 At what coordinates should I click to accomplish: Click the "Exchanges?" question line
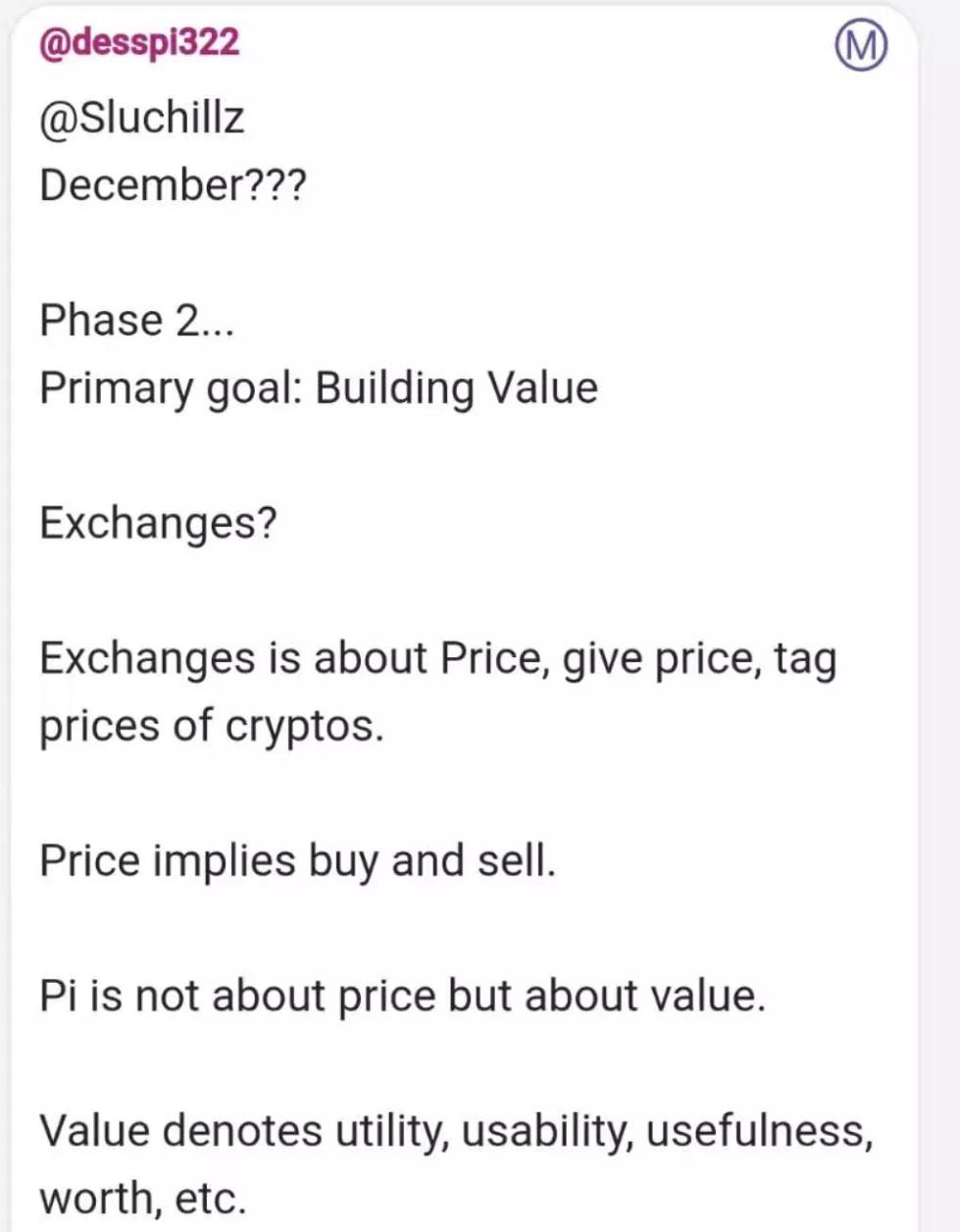(x=158, y=523)
